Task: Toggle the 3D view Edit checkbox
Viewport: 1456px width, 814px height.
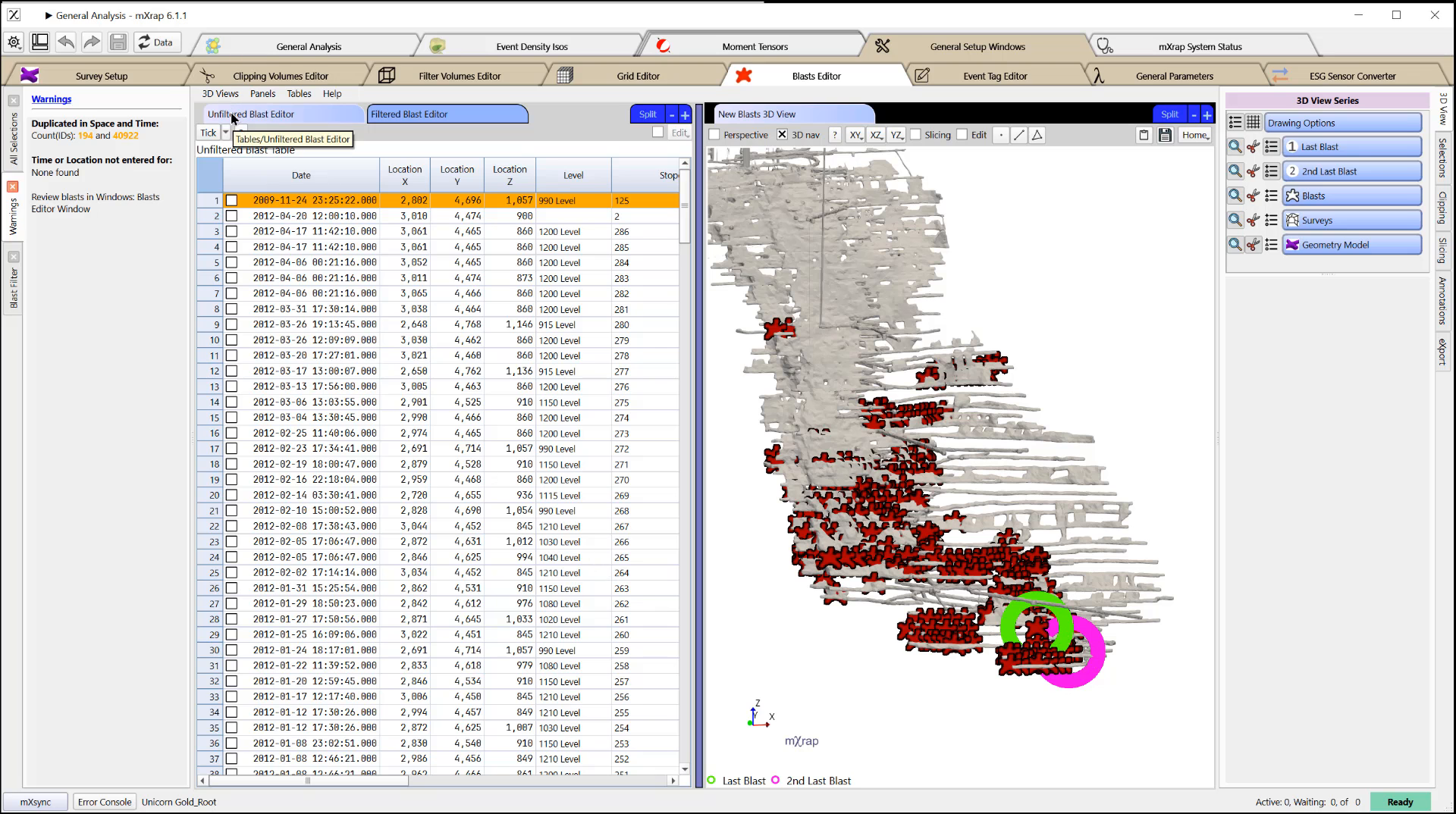Action: click(962, 135)
